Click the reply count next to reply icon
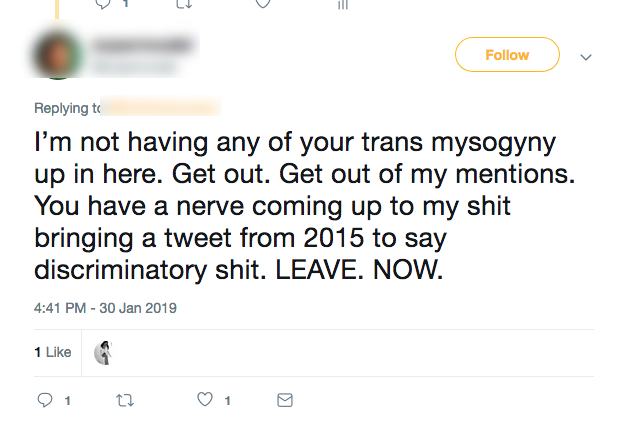 66,401
